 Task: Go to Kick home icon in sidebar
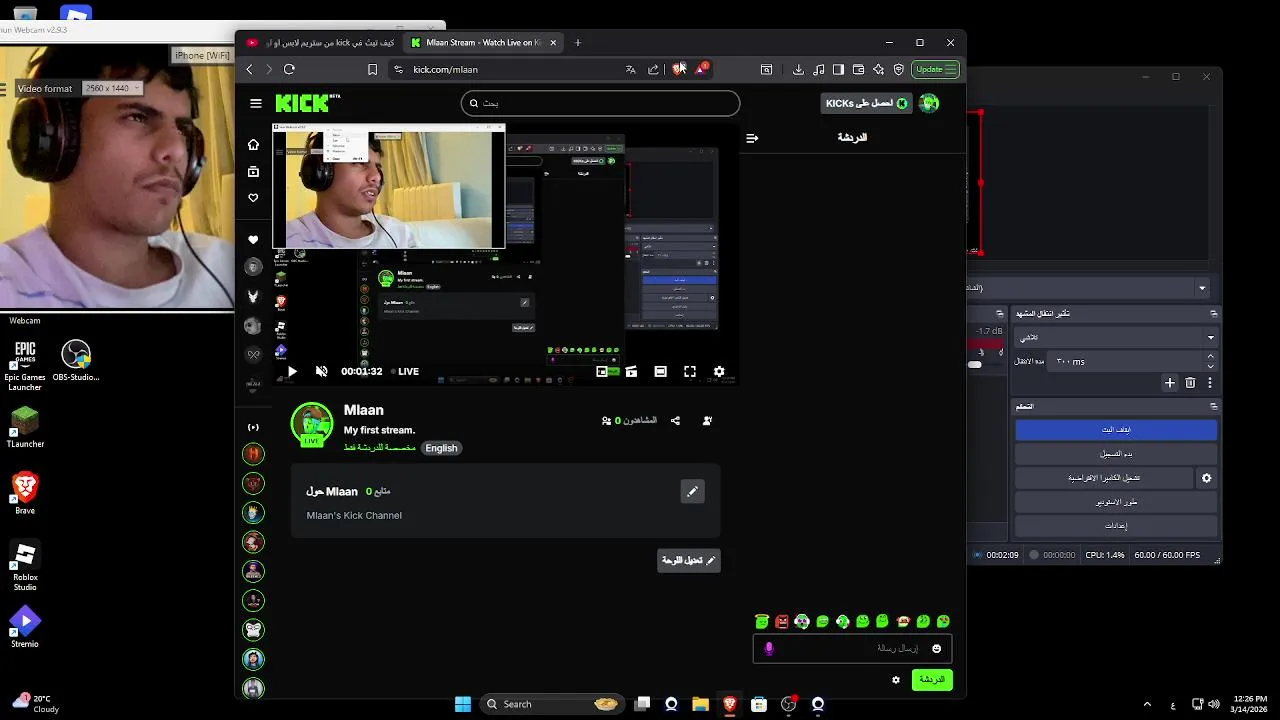253,145
